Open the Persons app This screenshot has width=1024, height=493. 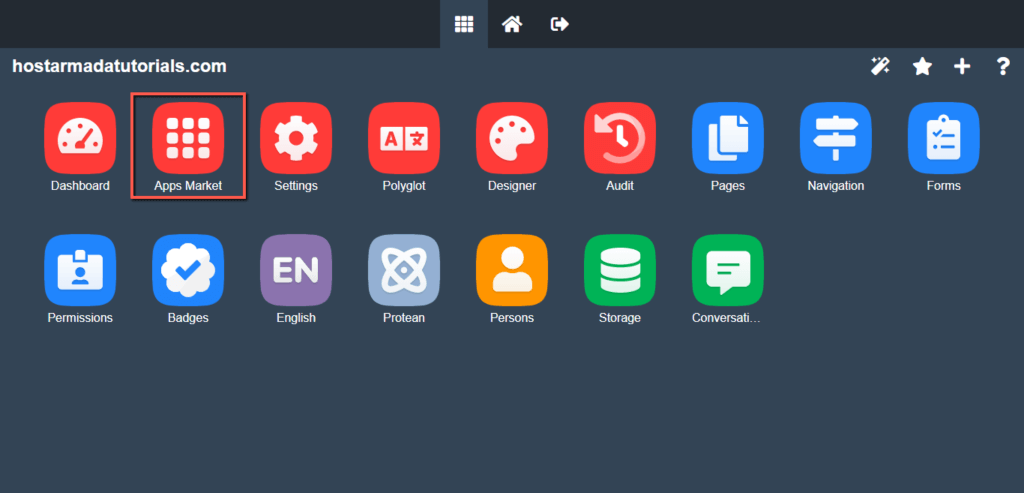coord(512,270)
